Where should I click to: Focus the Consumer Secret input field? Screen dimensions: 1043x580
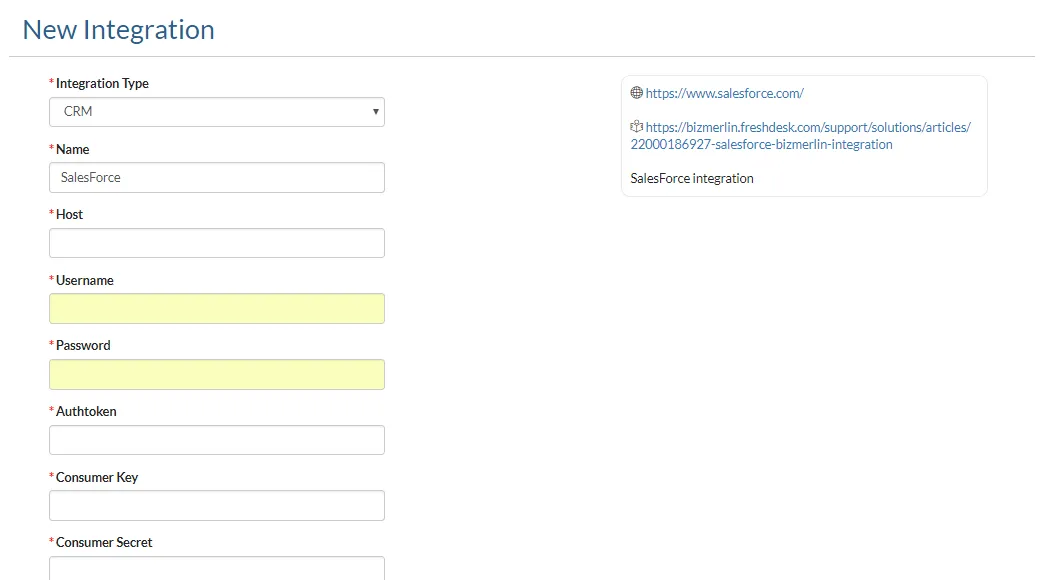[x=217, y=568]
